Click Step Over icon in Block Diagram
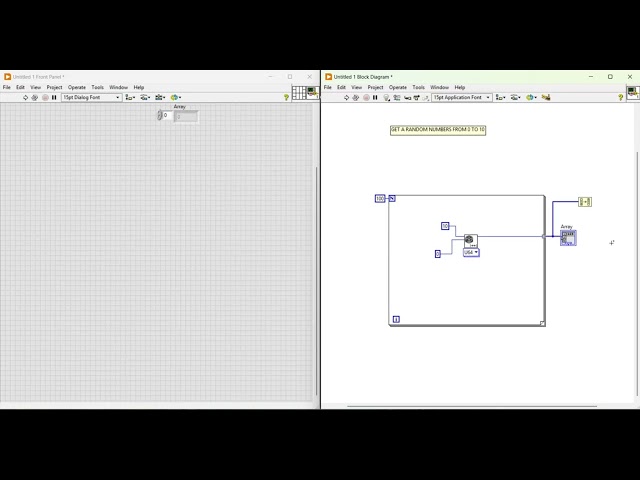640x480 pixels. pyautogui.click(x=416, y=98)
